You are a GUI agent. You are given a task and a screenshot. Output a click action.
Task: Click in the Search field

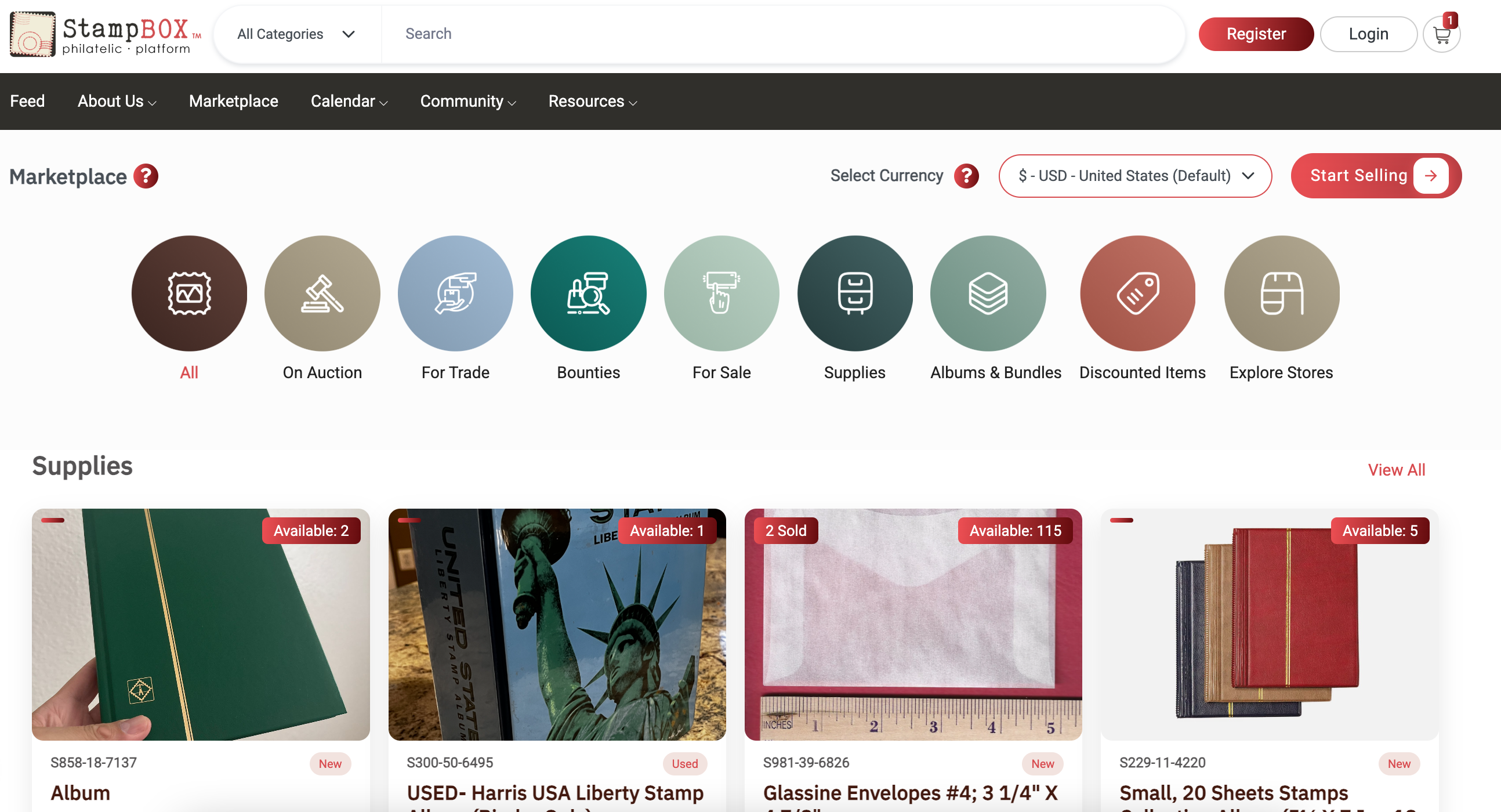click(781, 34)
